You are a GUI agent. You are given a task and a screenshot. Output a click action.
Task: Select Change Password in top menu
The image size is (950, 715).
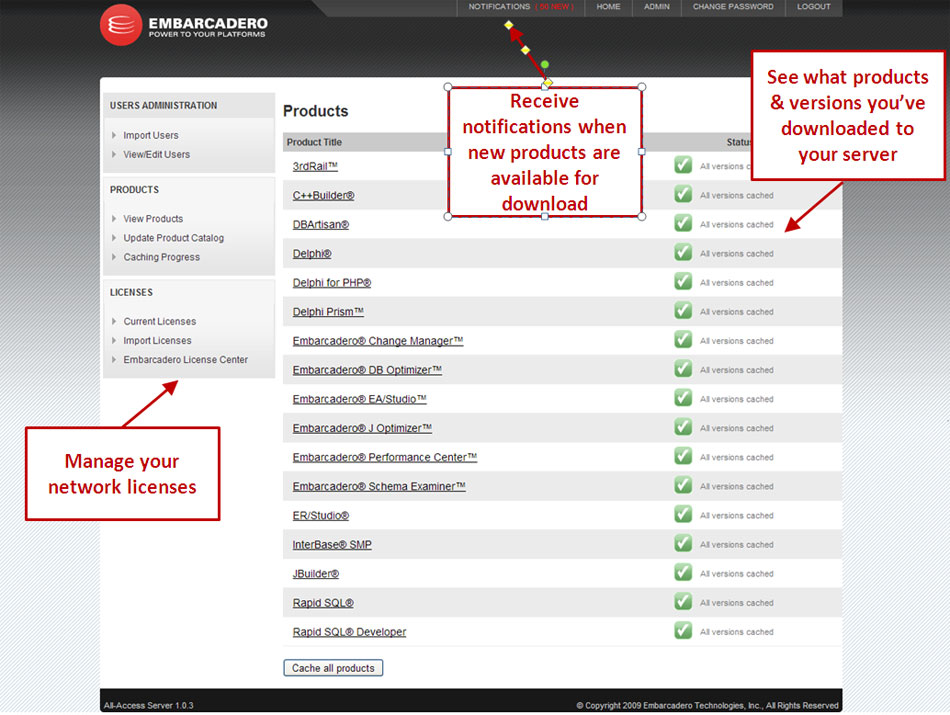(733, 7)
